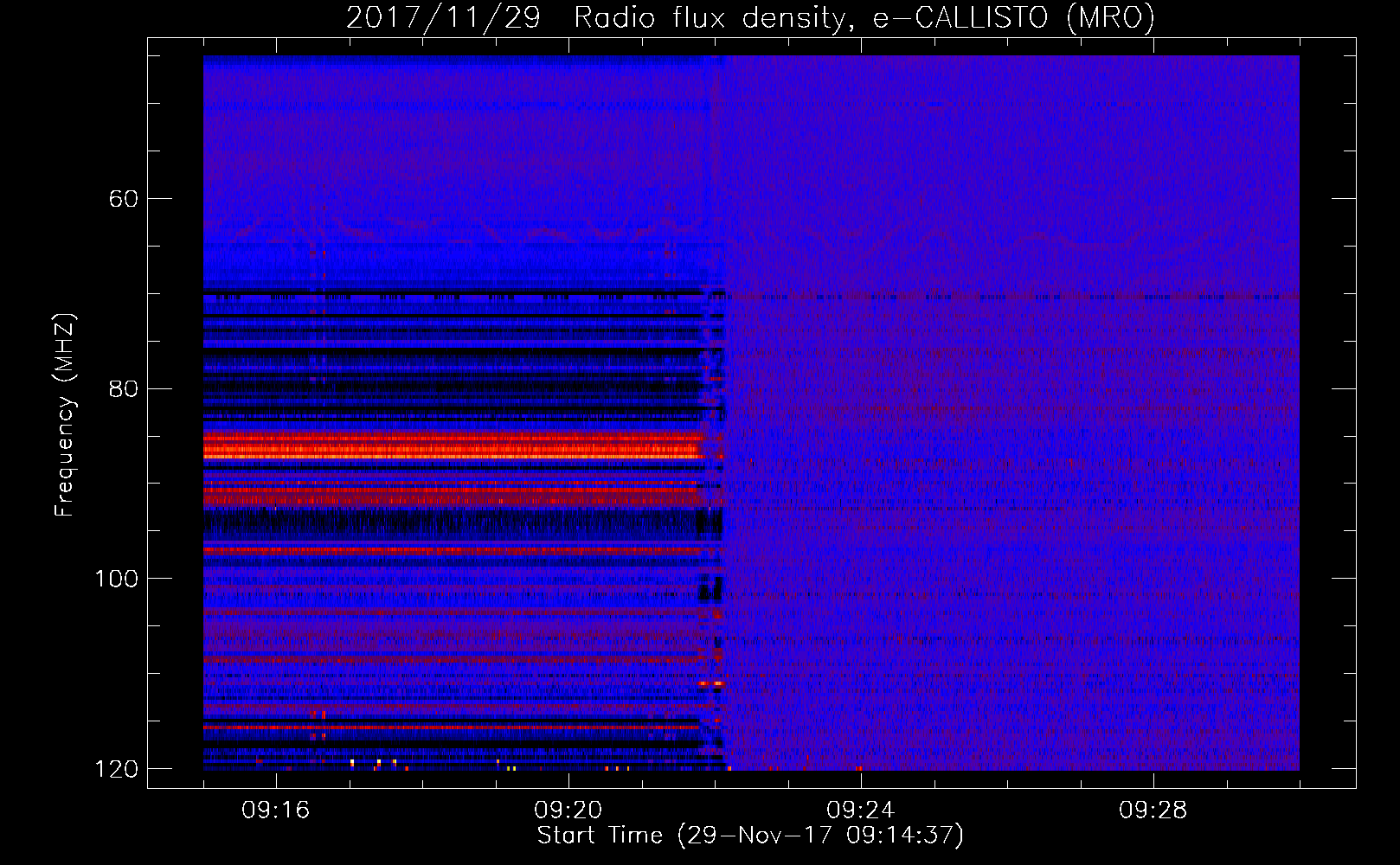The height and width of the screenshot is (865, 1400).
Task: Click the '09:28' time tick label
Action: click(x=1153, y=811)
